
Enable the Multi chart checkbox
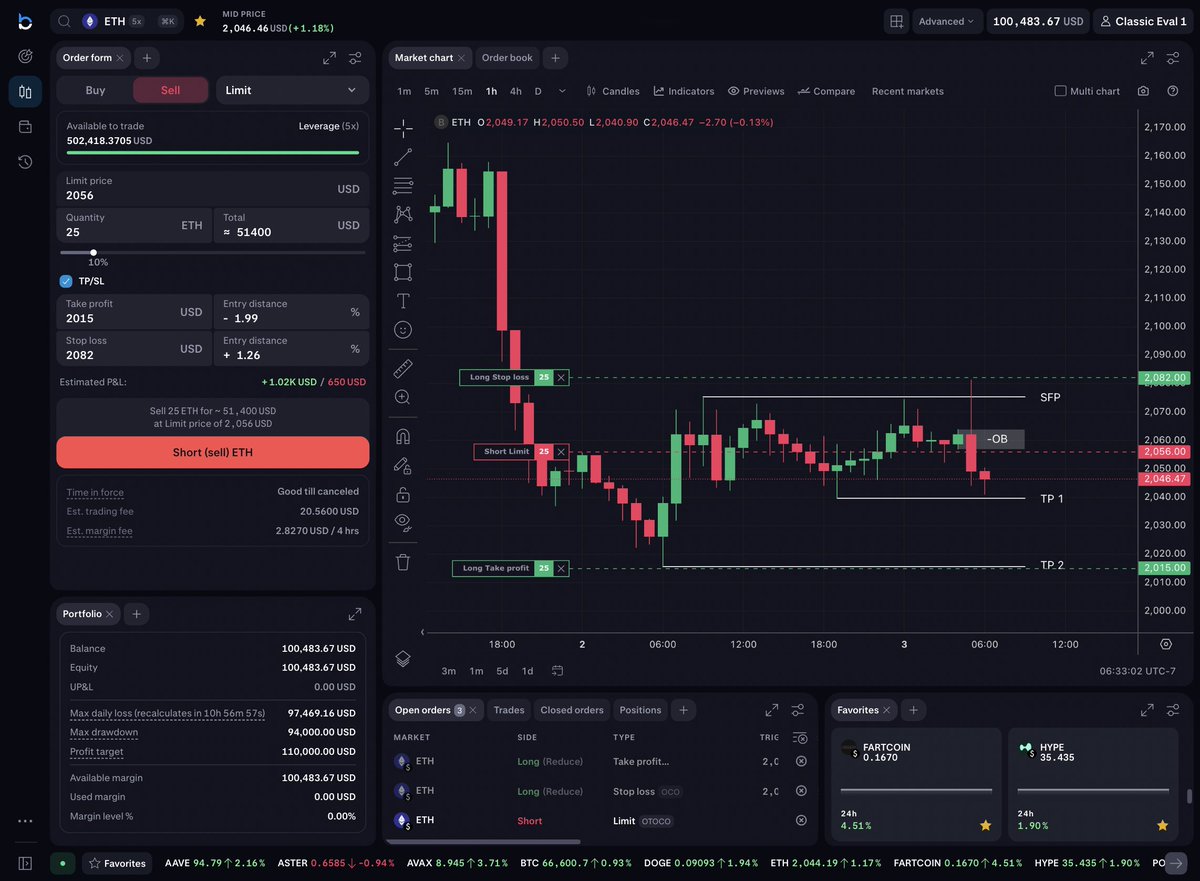[1061, 91]
